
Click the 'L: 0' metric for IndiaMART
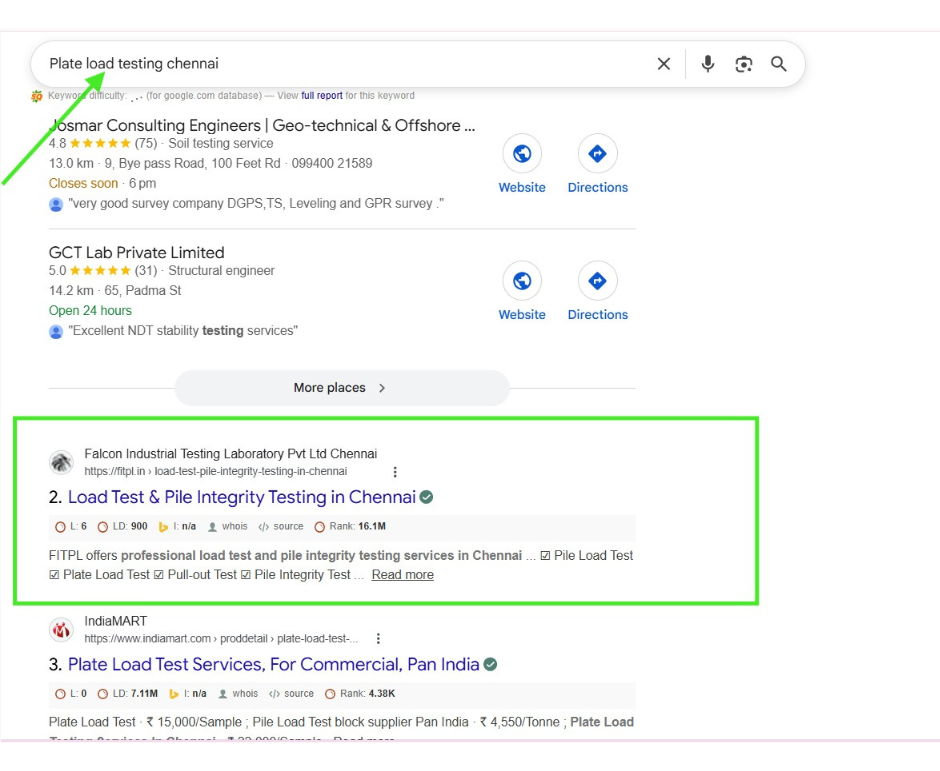[x=71, y=694]
